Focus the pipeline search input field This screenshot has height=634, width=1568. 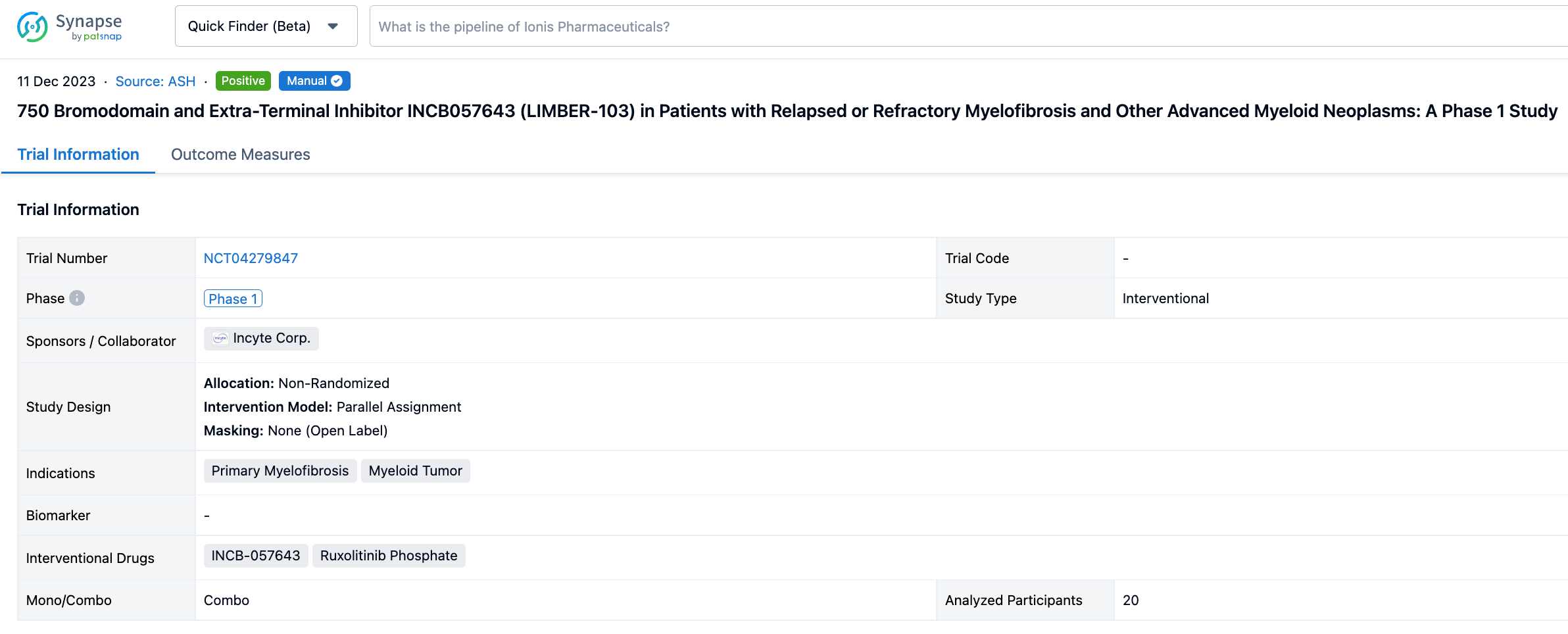click(x=921, y=26)
